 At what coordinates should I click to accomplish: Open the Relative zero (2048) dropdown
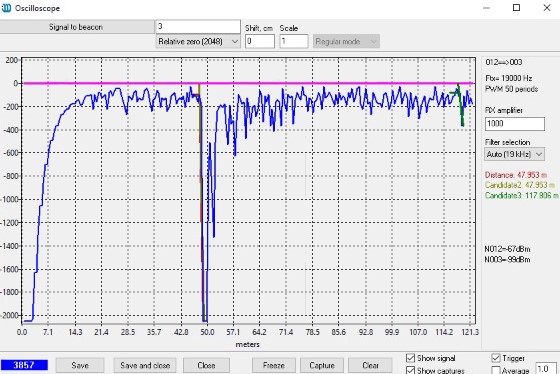coord(198,41)
